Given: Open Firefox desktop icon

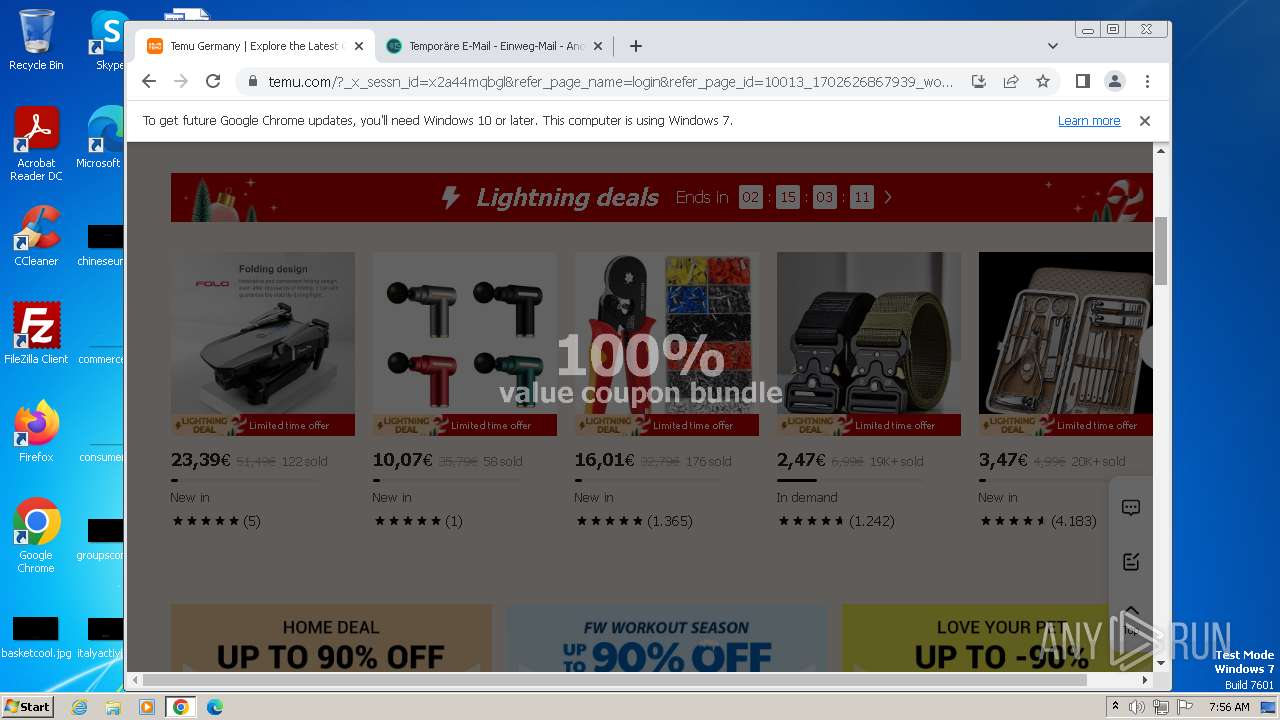Looking at the screenshot, I should tap(36, 432).
